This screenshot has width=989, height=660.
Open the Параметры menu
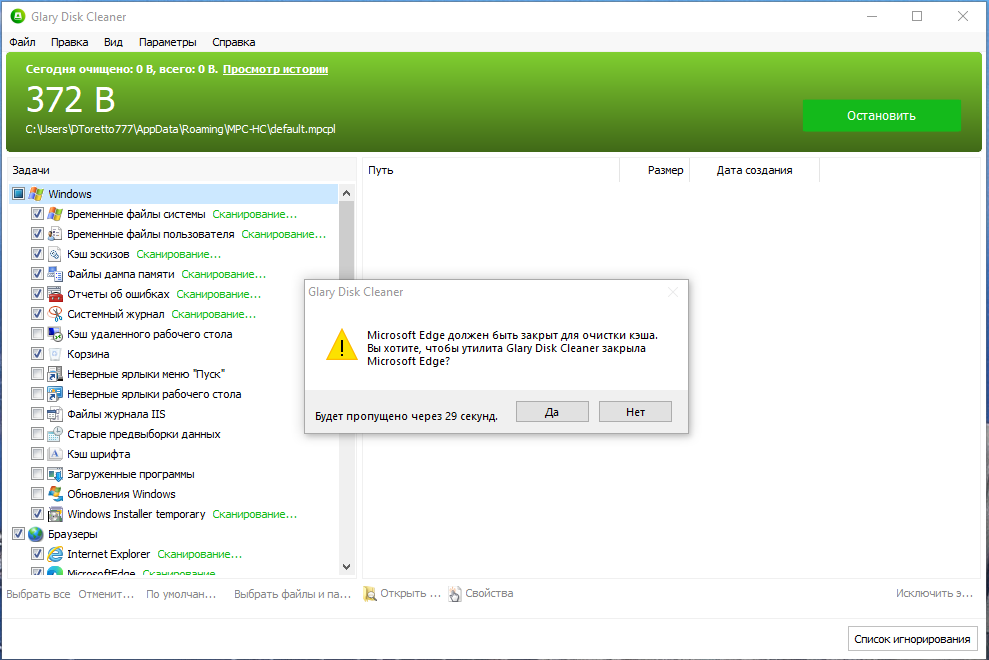(x=167, y=42)
